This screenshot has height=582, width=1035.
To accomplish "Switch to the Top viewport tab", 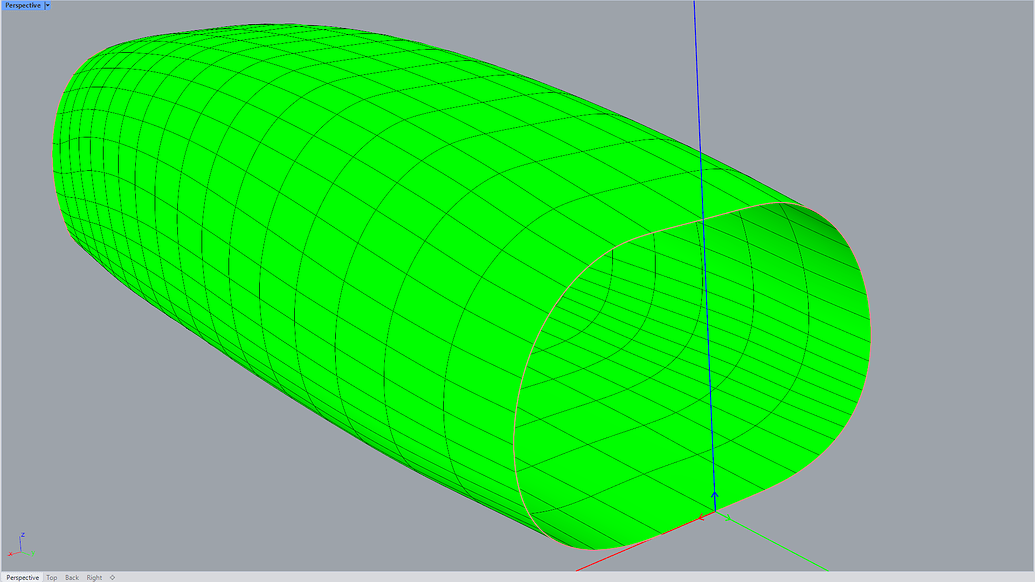I will click(x=51, y=577).
